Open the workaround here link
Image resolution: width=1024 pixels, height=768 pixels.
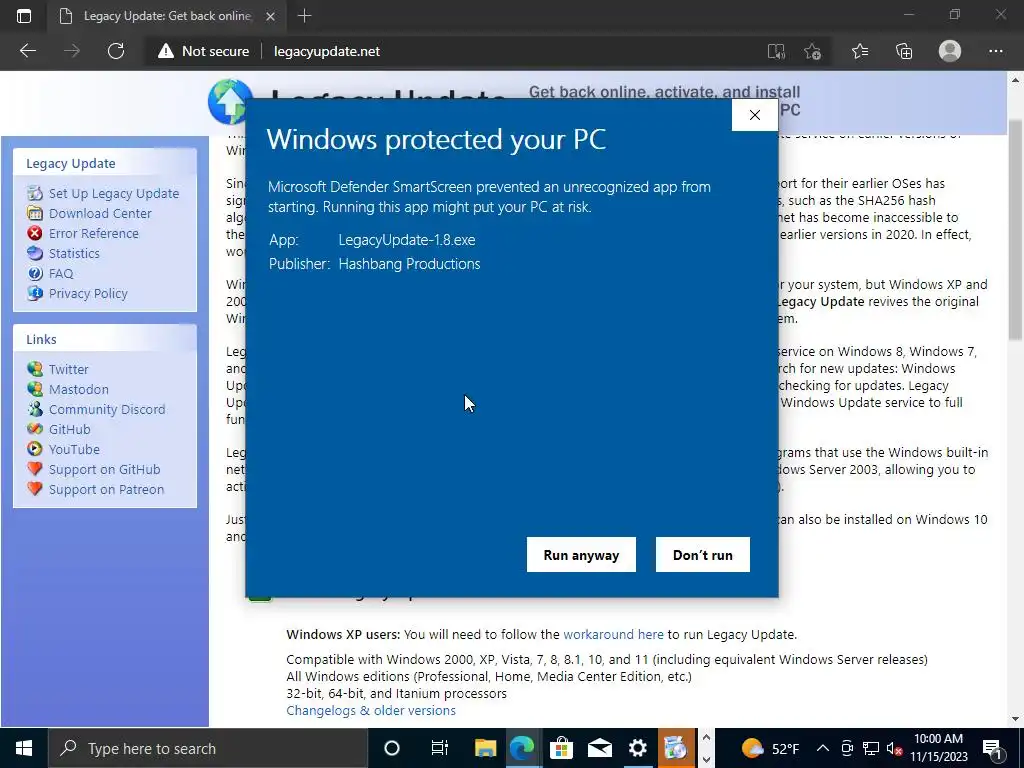(613, 634)
